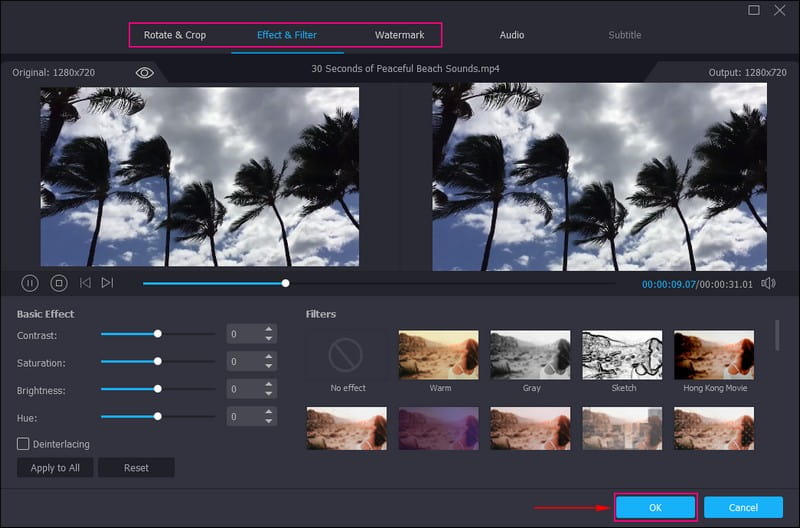Click the Brightness slider handle

point(157,389)
